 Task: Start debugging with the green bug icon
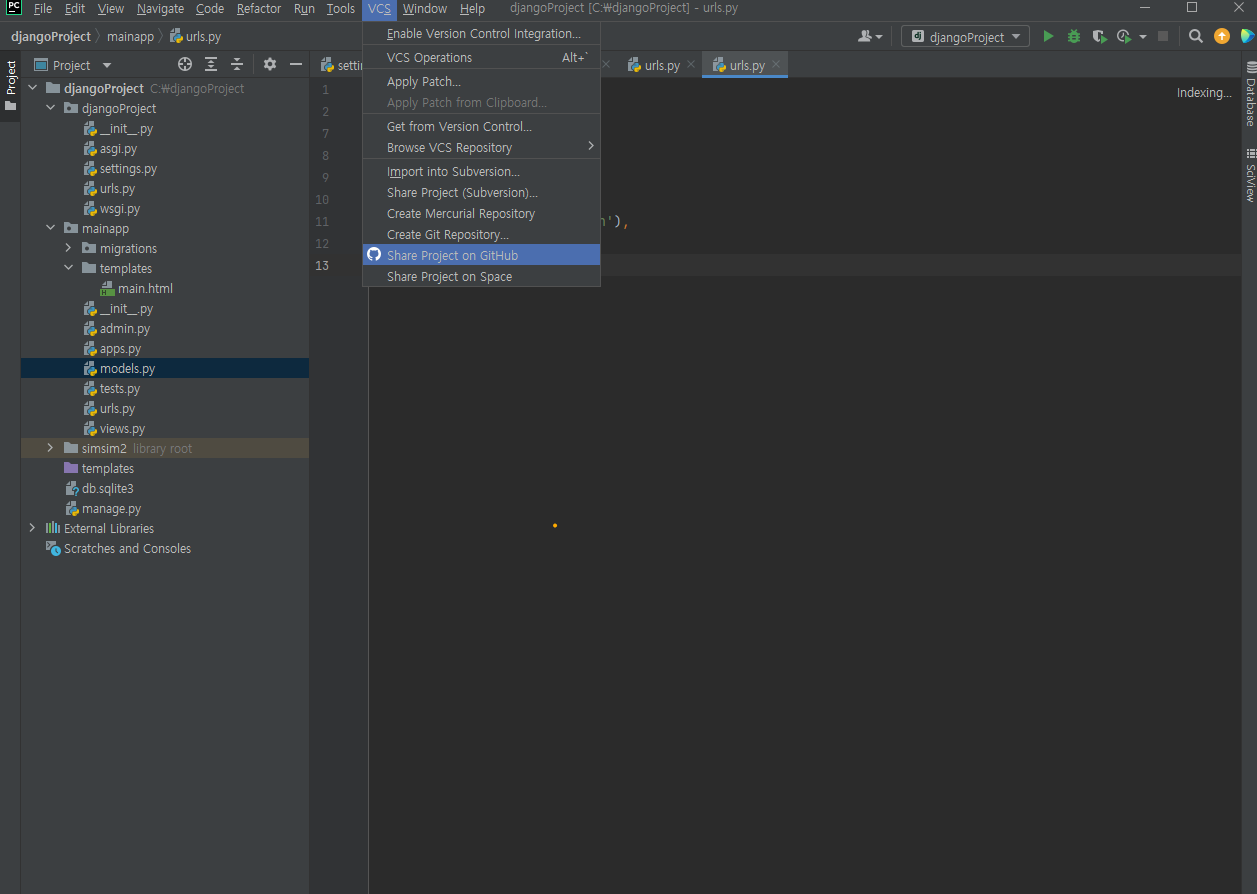click(x=1074, y=36)
